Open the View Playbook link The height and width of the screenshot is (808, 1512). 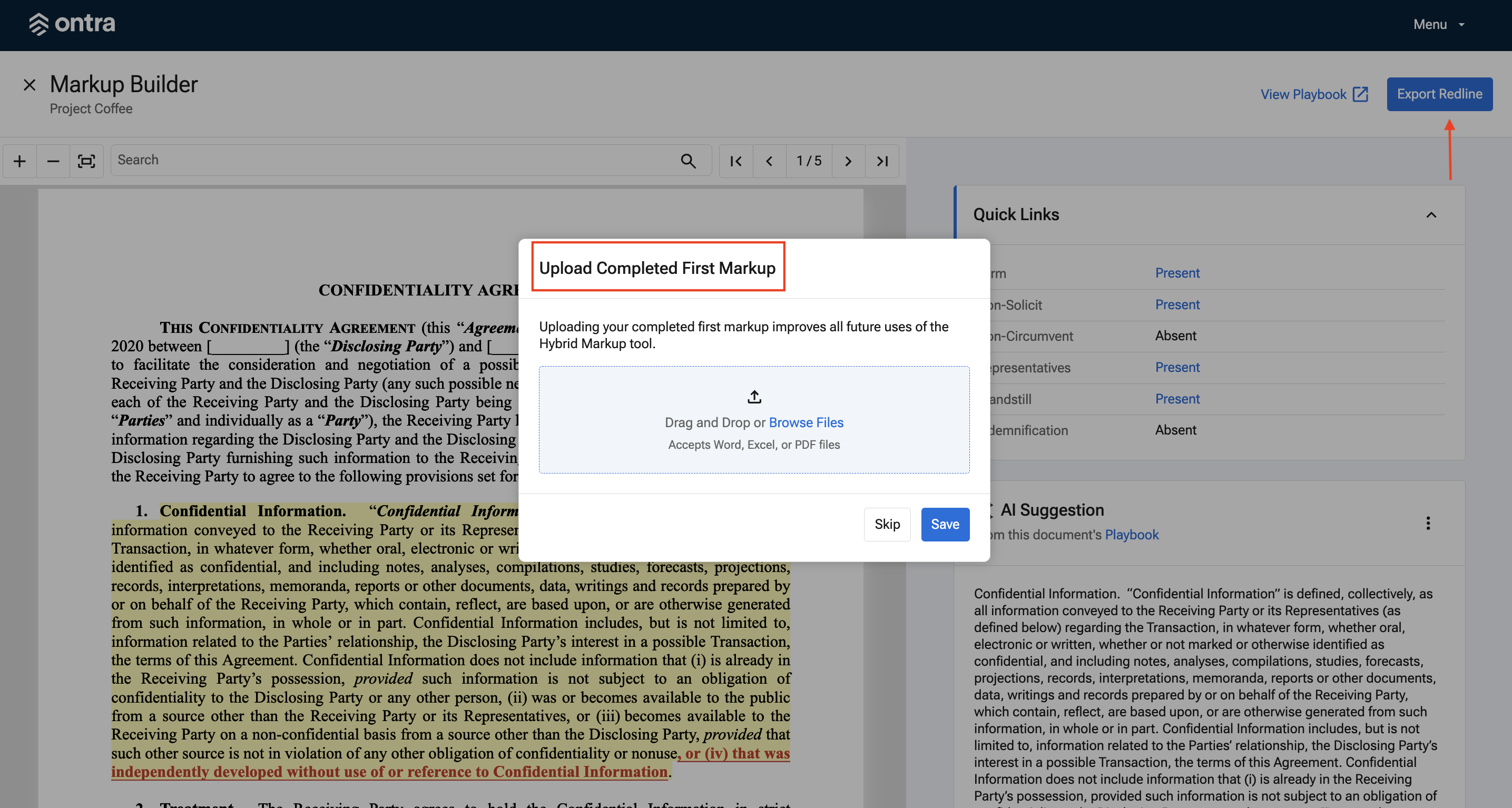[1314, 94]
